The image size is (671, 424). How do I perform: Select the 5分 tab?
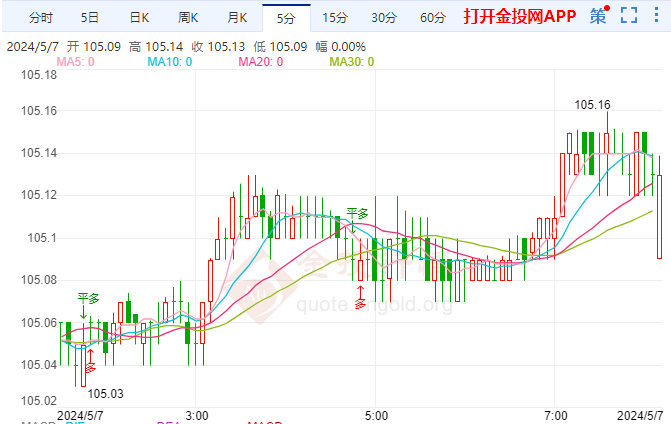click(x=286, y=18)
